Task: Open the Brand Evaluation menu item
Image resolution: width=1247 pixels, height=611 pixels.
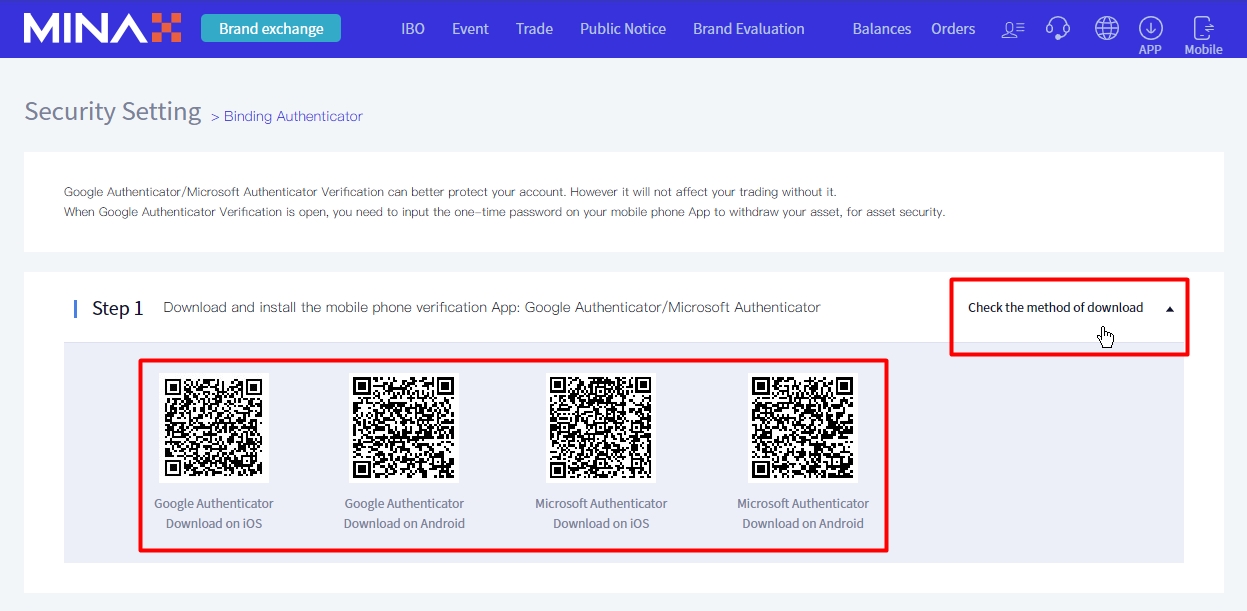Action: pyautogui.click(x=749, y=29)
